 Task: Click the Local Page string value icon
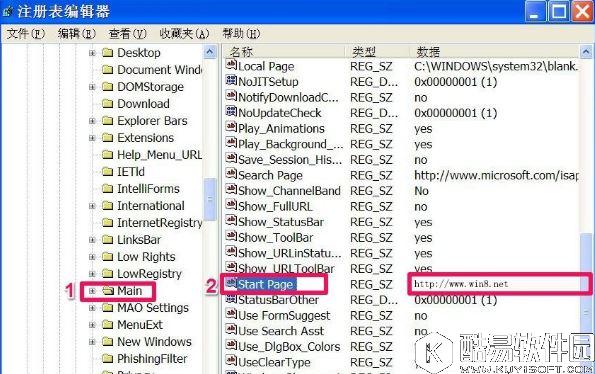click(x=231, y=65)
